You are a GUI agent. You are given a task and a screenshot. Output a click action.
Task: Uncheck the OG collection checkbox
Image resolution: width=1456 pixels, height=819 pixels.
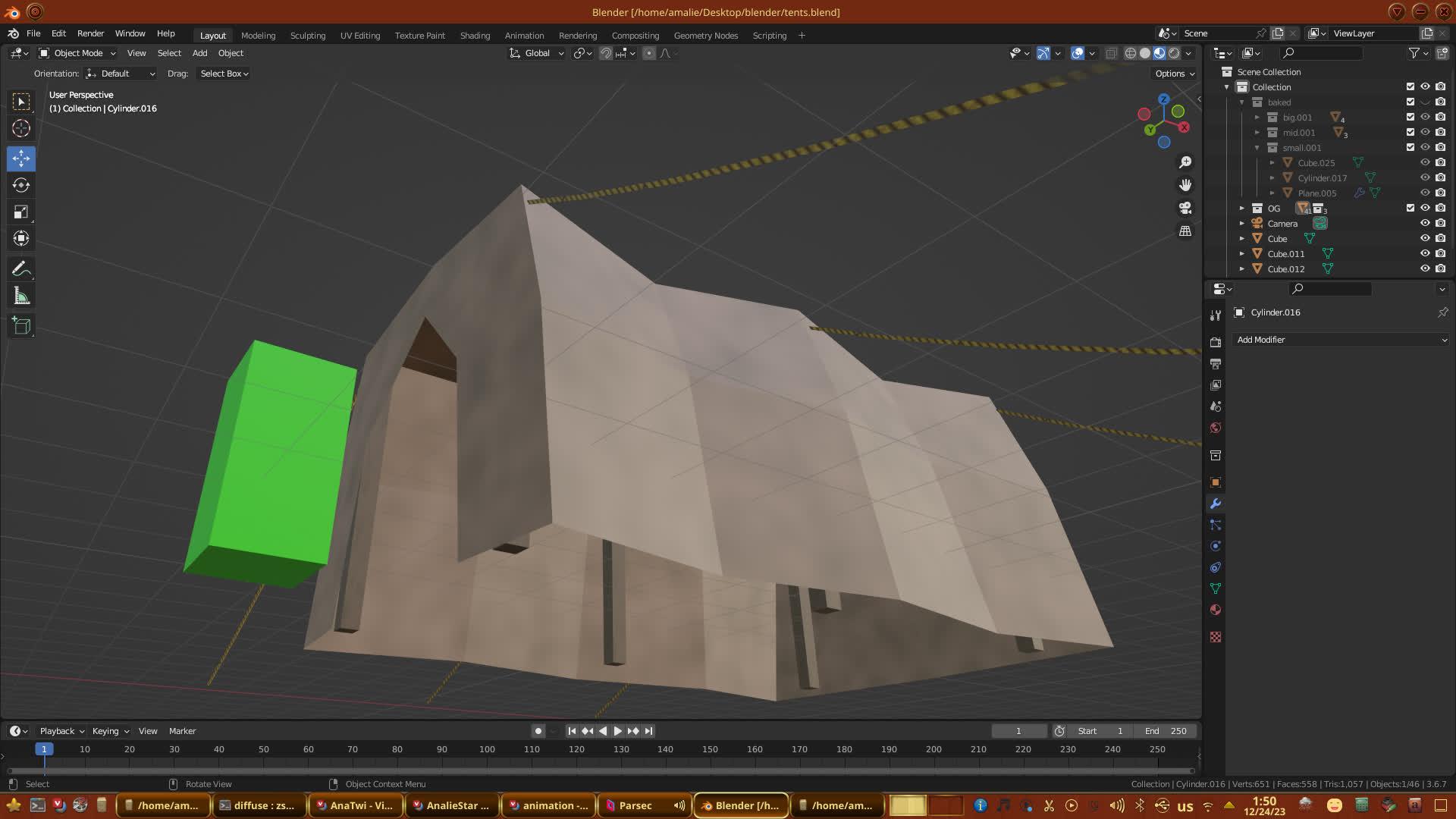coord(1410,208)
